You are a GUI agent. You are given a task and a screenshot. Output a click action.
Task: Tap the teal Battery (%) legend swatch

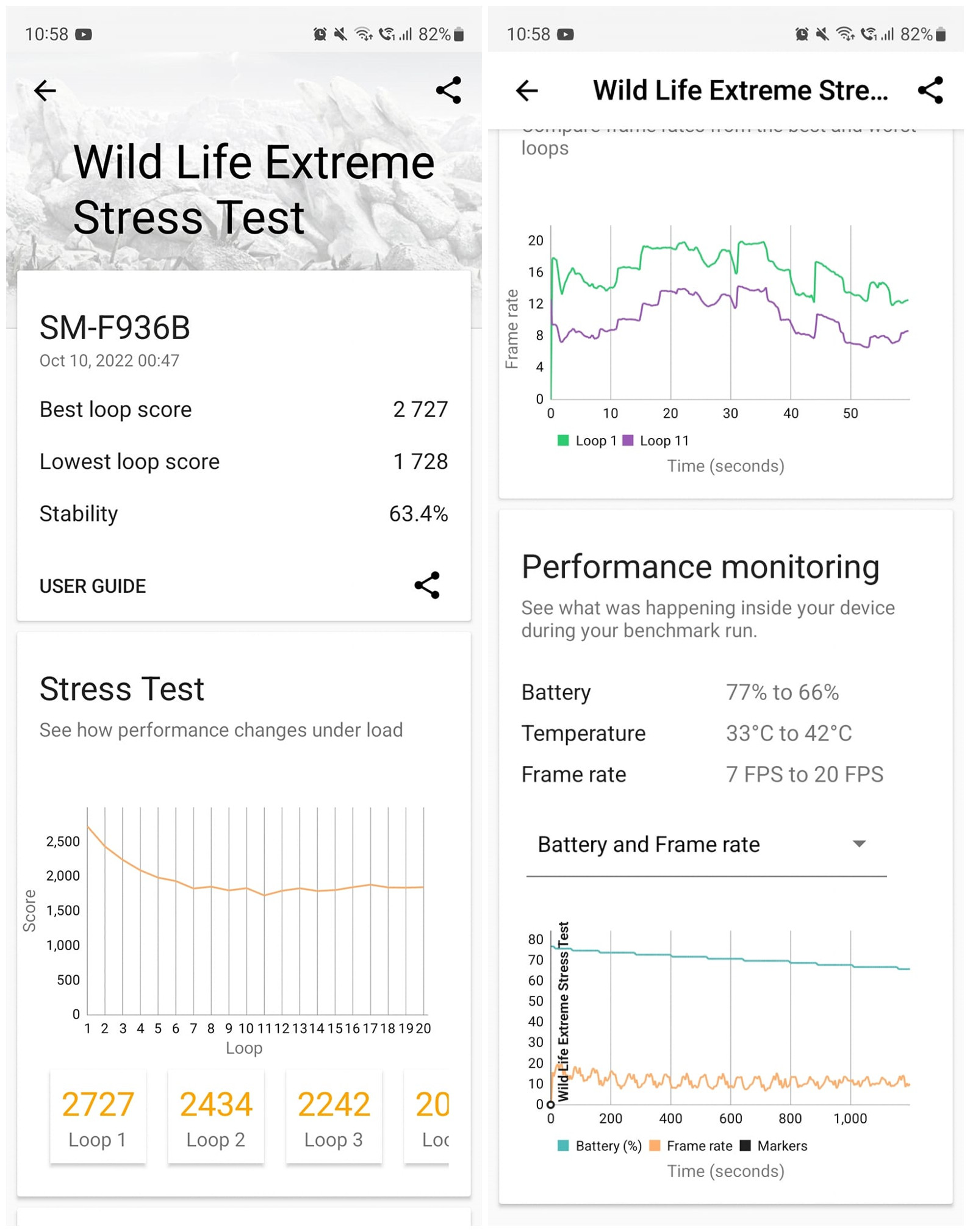[563, 1145]
